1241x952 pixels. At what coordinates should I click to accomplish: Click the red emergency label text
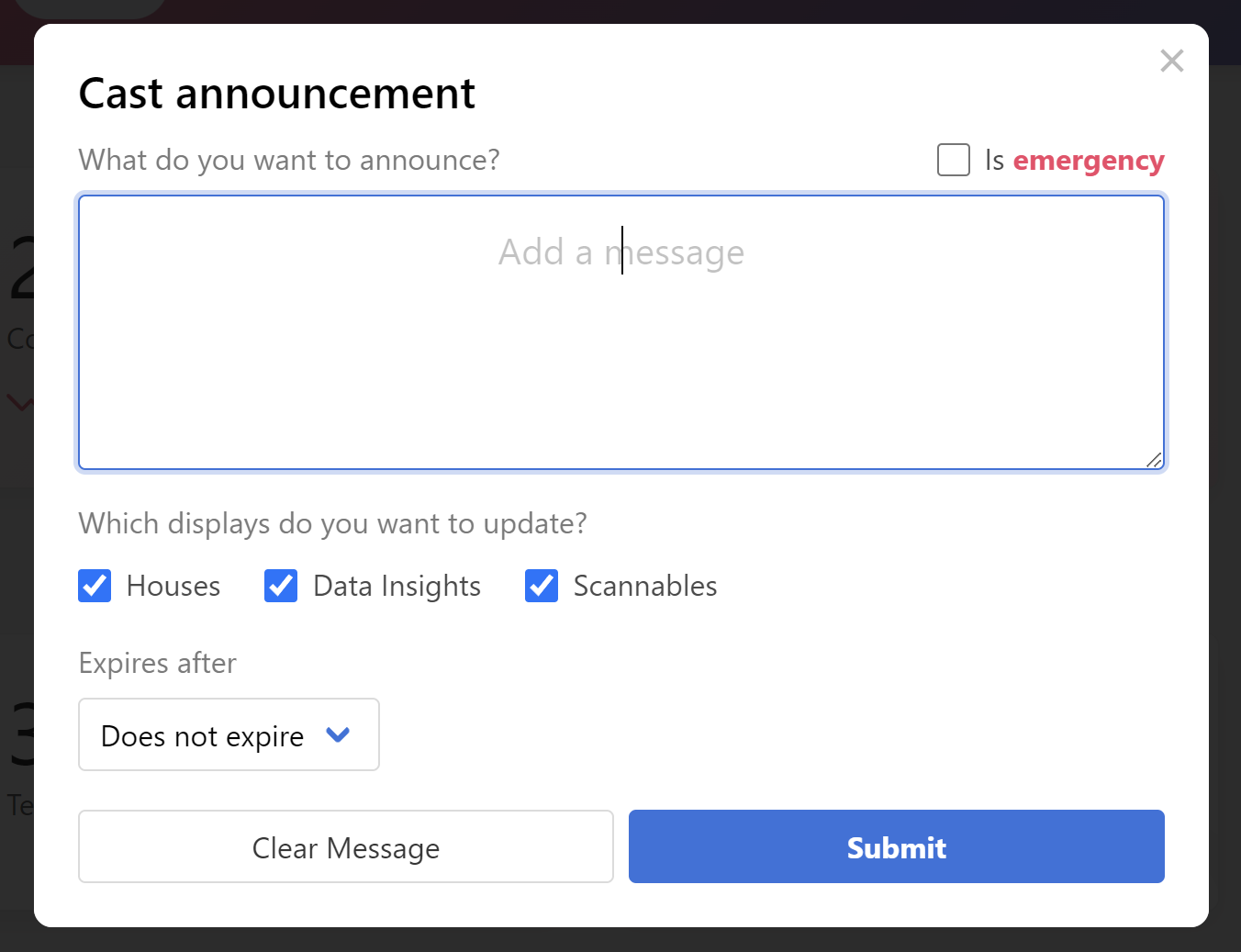tap(1088, 161)
